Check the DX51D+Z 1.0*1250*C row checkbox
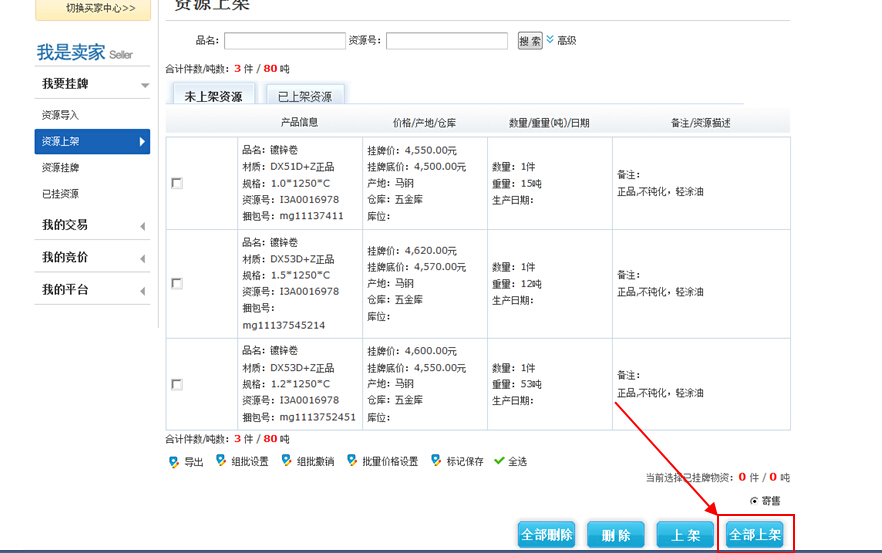Screen dimensions: 882x553 coord(177,183)
